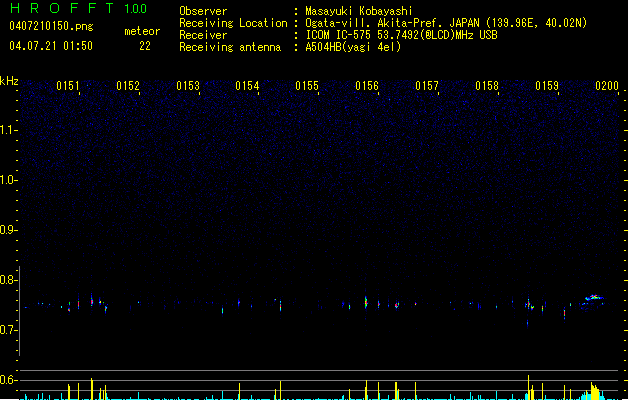This screenshot has height=400, width=629.
Task: Click the Observer label
Action: pyautogui.click(x=203, y=11)
